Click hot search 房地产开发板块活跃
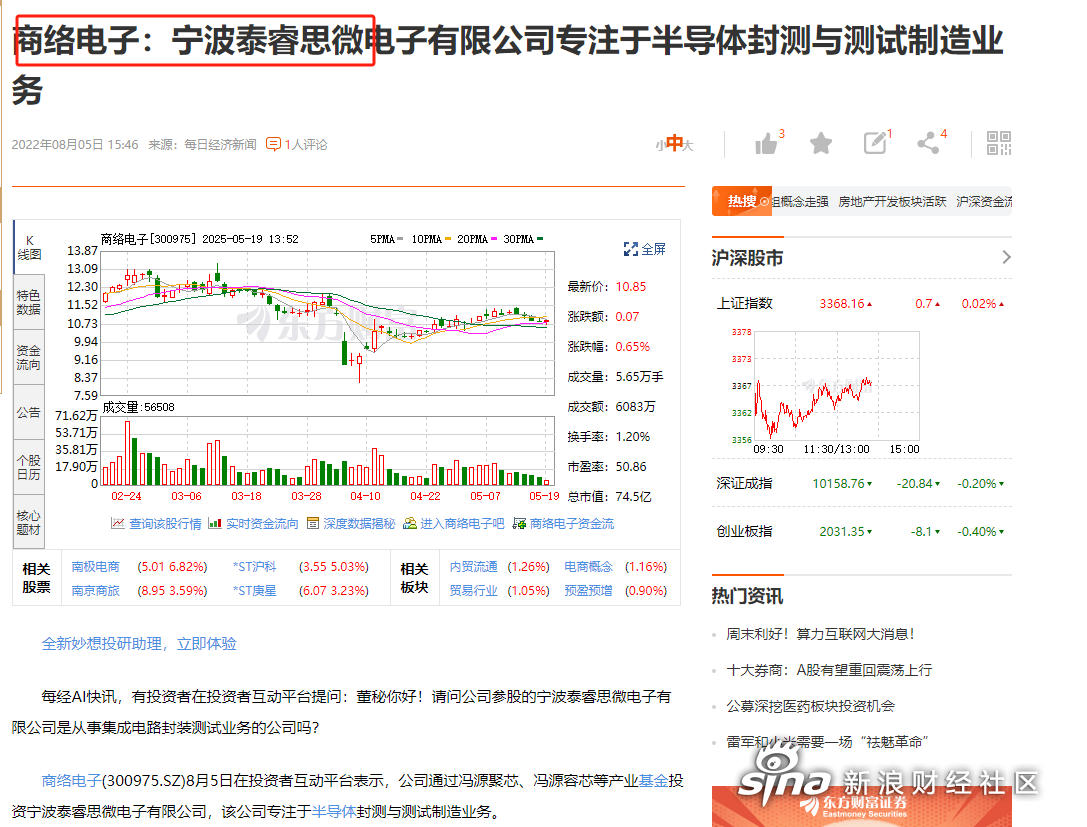This screenshot has height=827, width=1087. (892, 202)
